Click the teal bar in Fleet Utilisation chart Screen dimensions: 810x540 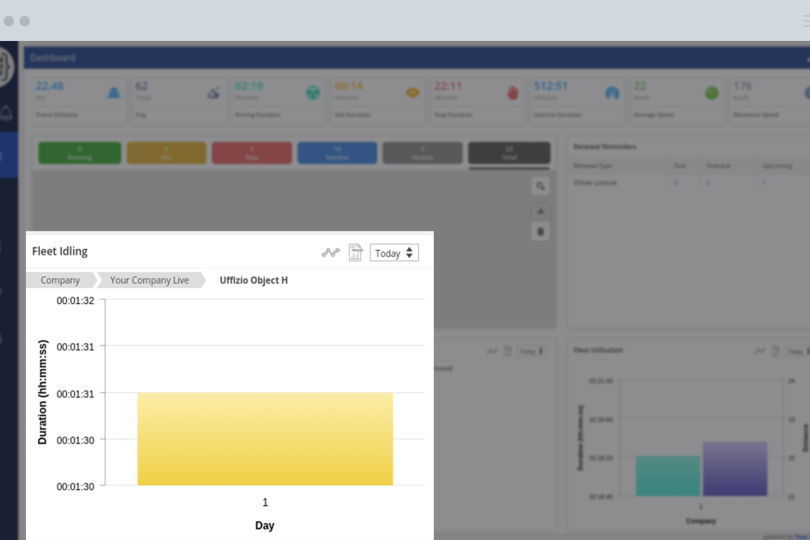pyautogui.click(x=667, y=476)
